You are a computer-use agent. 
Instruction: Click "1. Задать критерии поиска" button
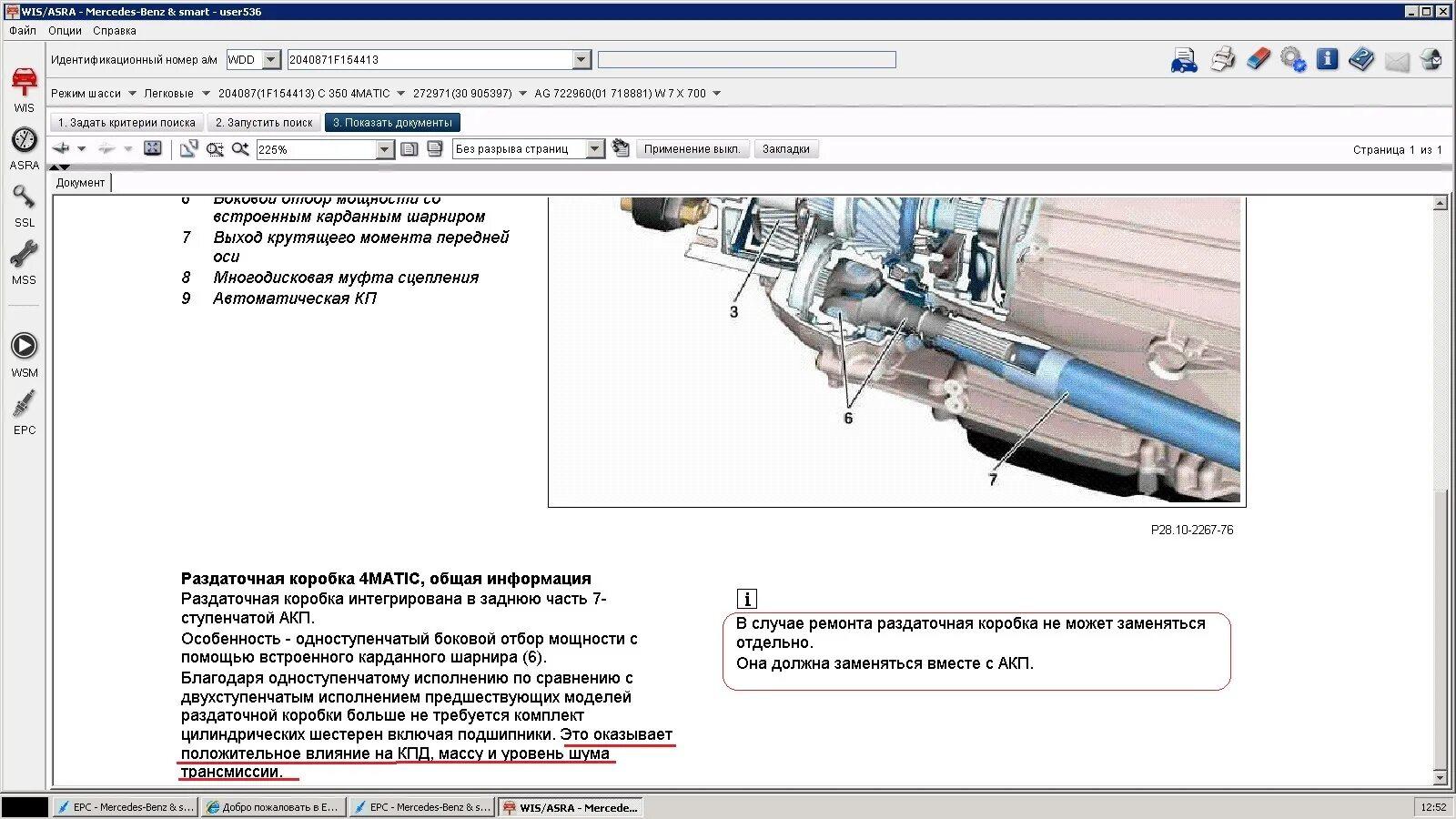click(x=126, y=123)
